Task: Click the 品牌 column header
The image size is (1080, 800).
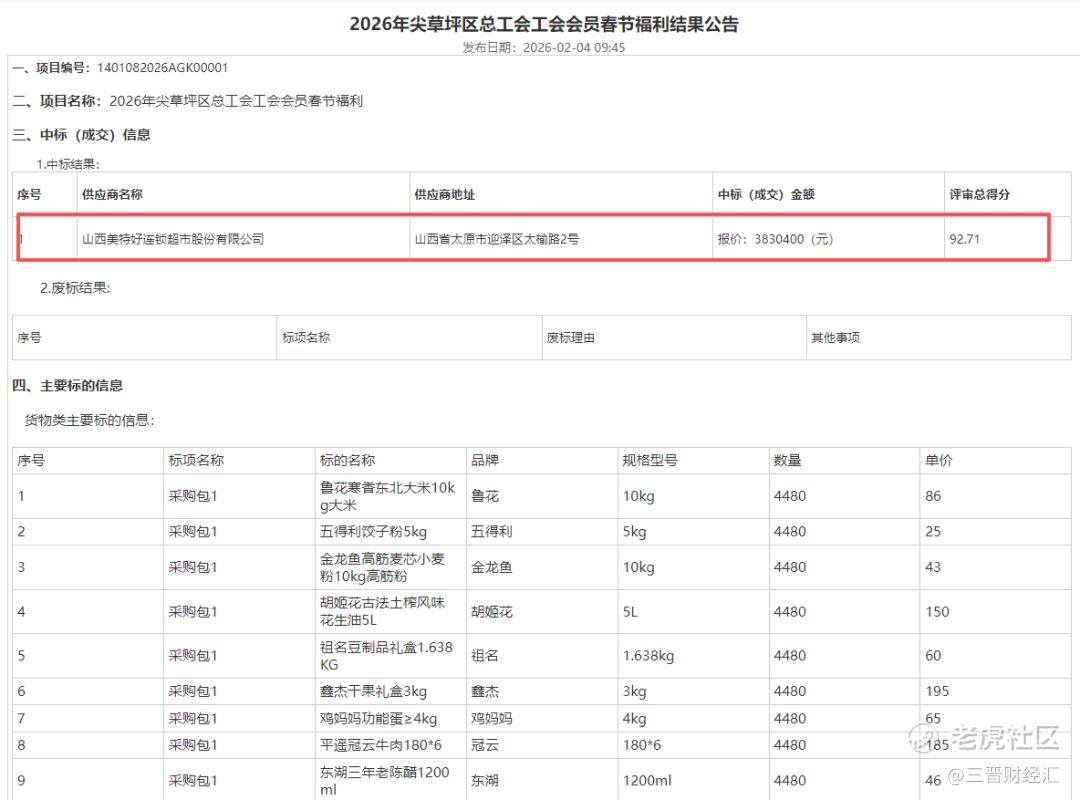Action: pos(485,460)
